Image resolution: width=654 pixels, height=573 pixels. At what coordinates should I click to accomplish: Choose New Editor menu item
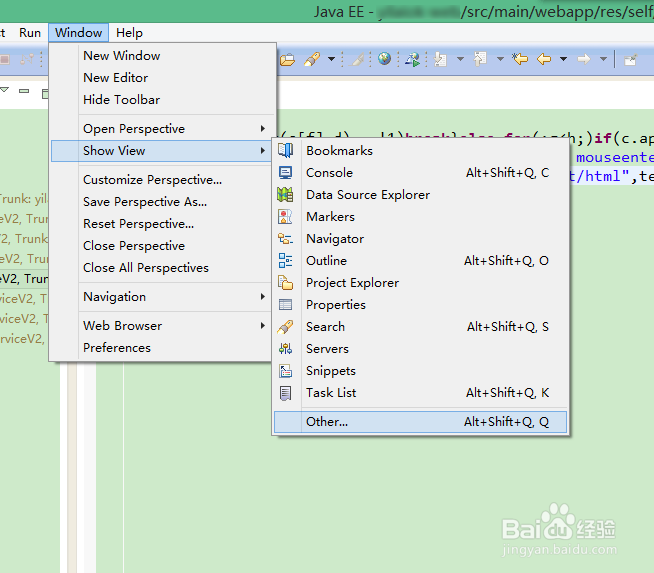click(163, 78)
